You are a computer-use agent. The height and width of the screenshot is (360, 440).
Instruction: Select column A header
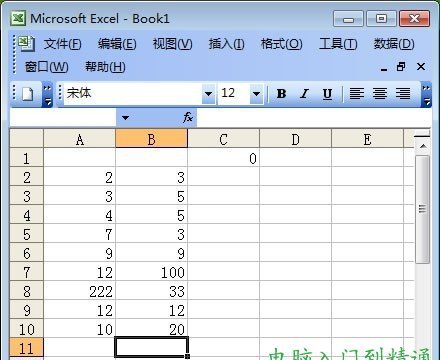(80, 139)
